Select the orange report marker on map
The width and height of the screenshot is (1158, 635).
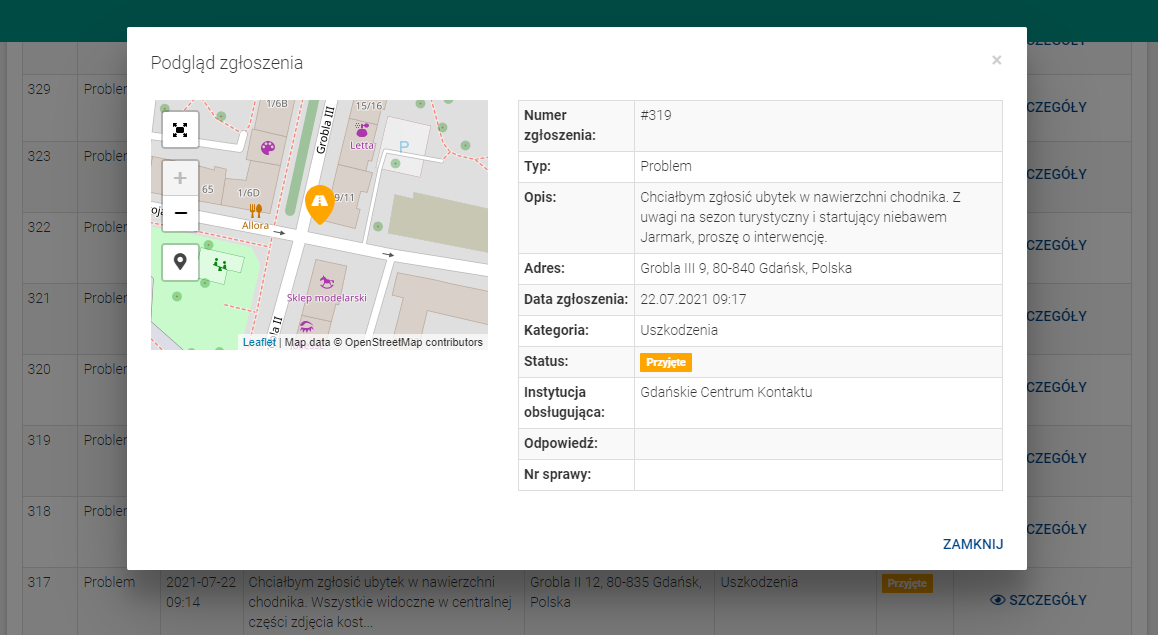click(320, 205)
